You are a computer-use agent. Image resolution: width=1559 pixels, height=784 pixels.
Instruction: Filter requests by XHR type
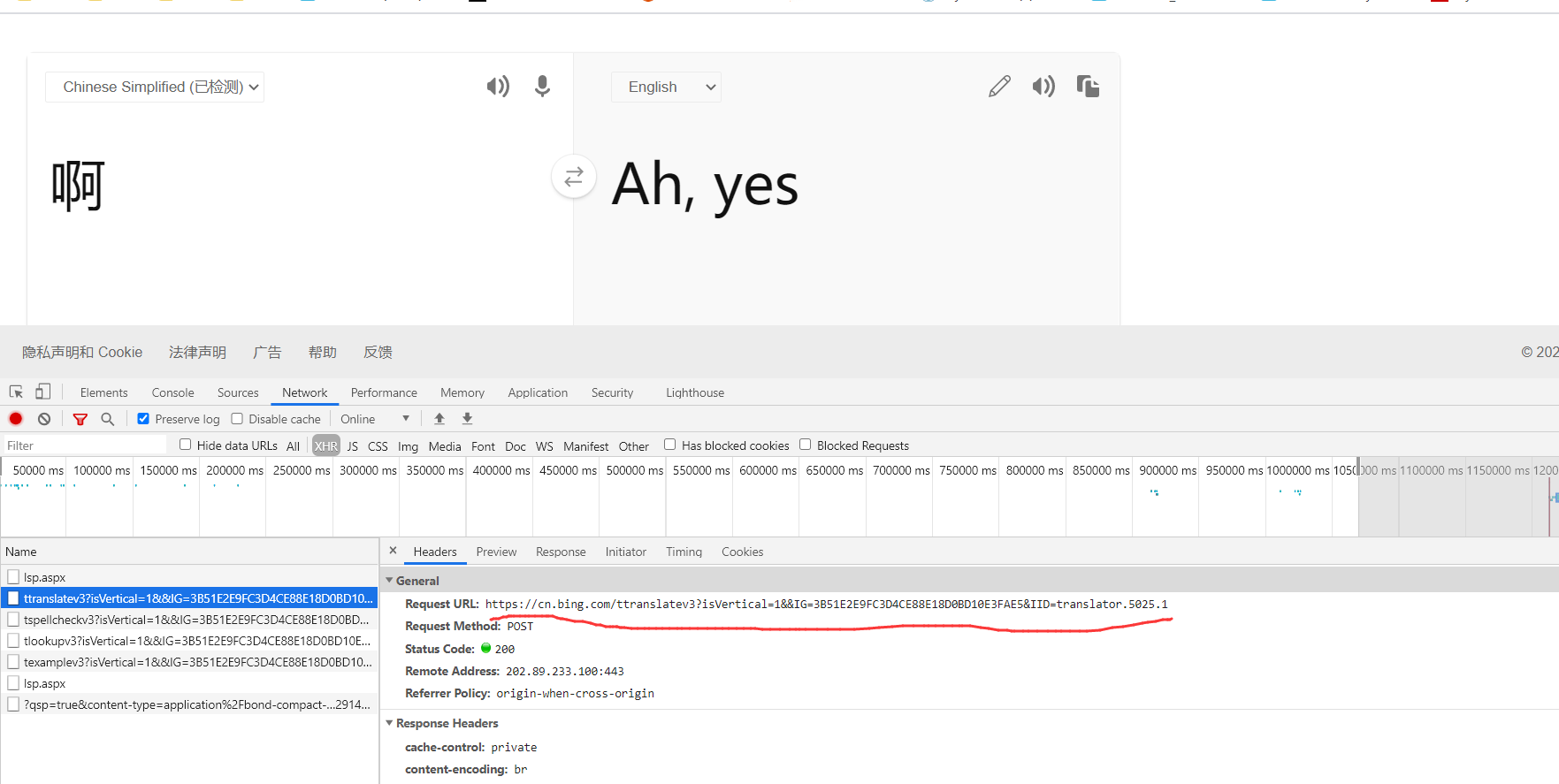(325, 446)
